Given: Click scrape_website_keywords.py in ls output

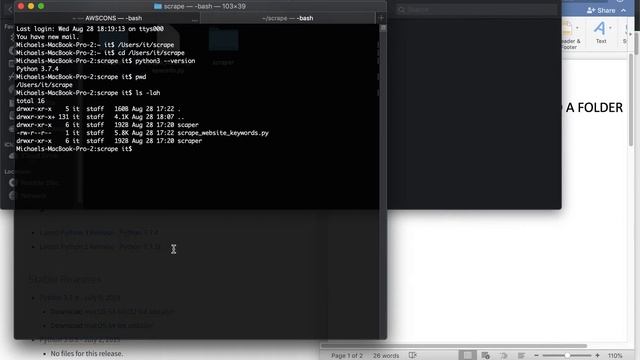Looking at the screenshot, I should [x=223, y=133].
